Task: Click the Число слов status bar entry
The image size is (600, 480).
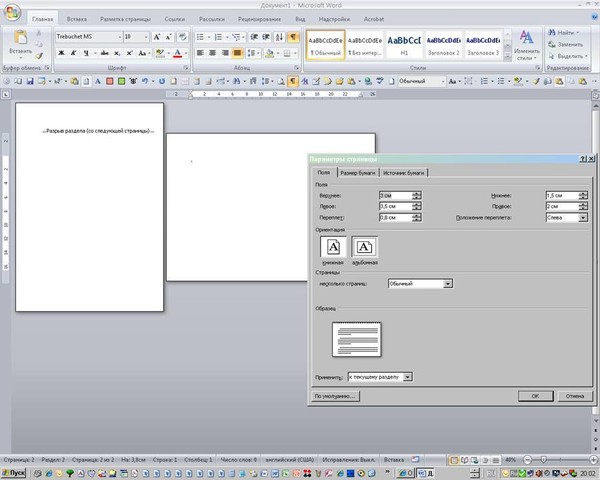Action: tap(238, 460)
